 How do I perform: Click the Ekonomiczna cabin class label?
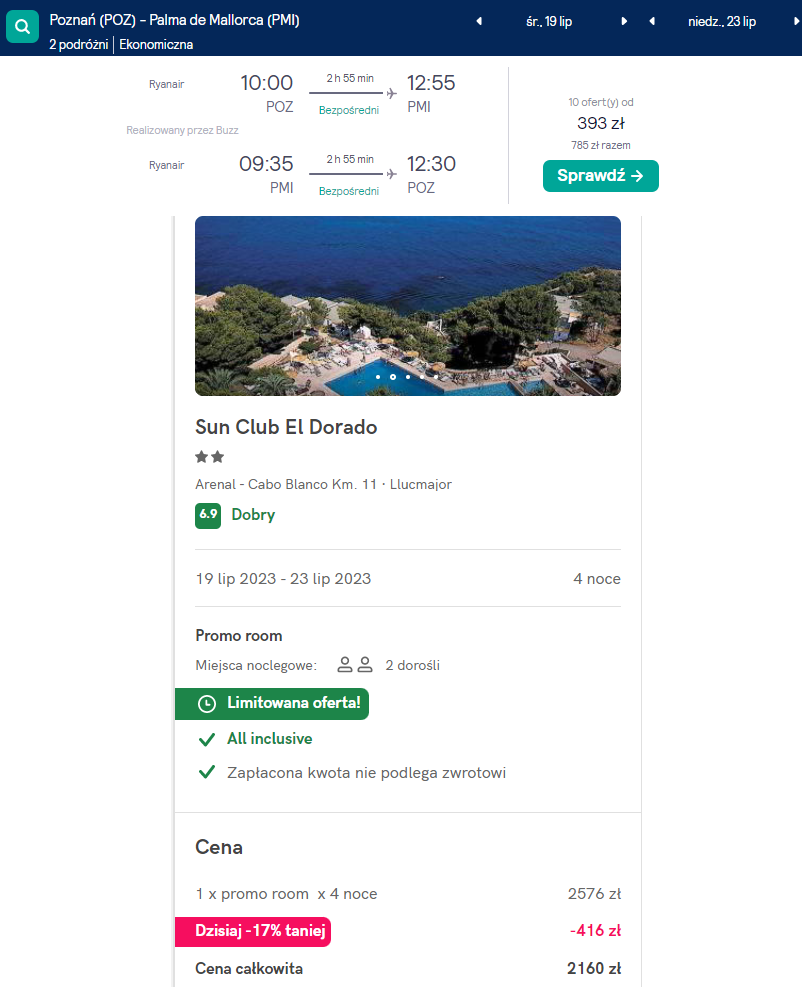click(156, 44)
